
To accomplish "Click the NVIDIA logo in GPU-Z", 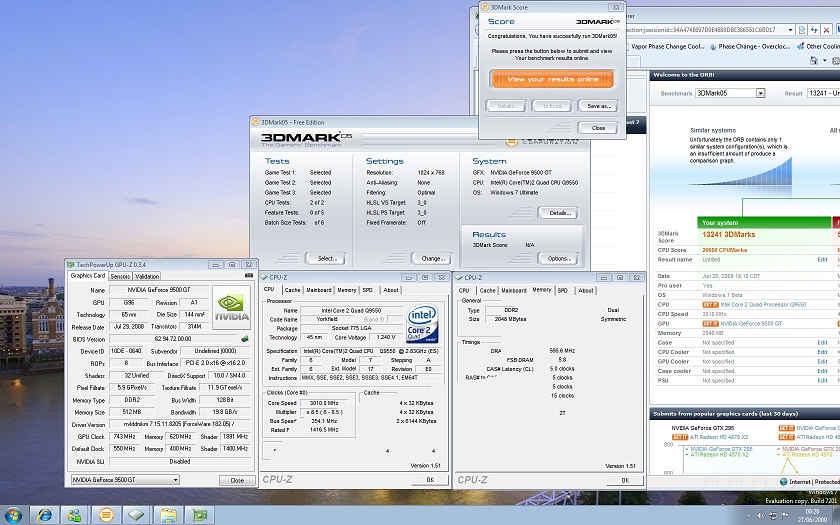I will pos(231,308).
